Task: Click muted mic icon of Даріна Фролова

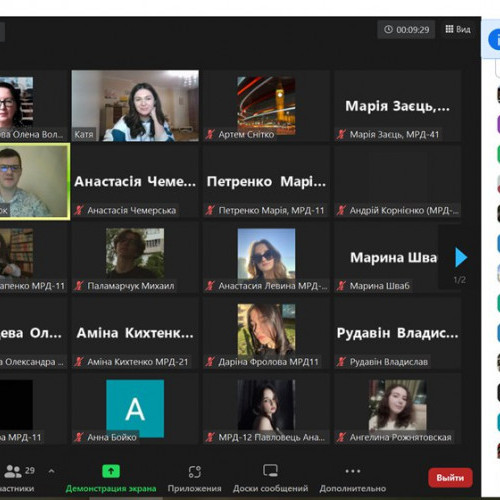Action: coord(210,362)
